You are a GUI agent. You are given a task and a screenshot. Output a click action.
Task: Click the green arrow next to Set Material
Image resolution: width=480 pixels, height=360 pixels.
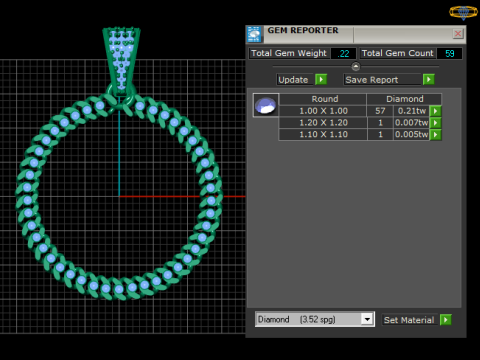(446, 320)
